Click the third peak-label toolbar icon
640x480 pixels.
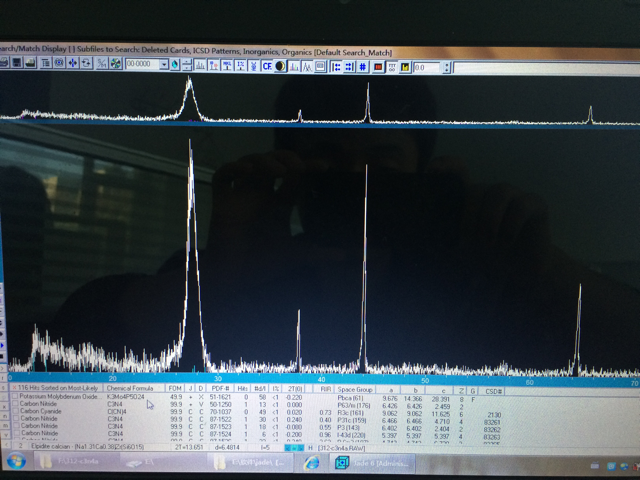coord(227,65)
